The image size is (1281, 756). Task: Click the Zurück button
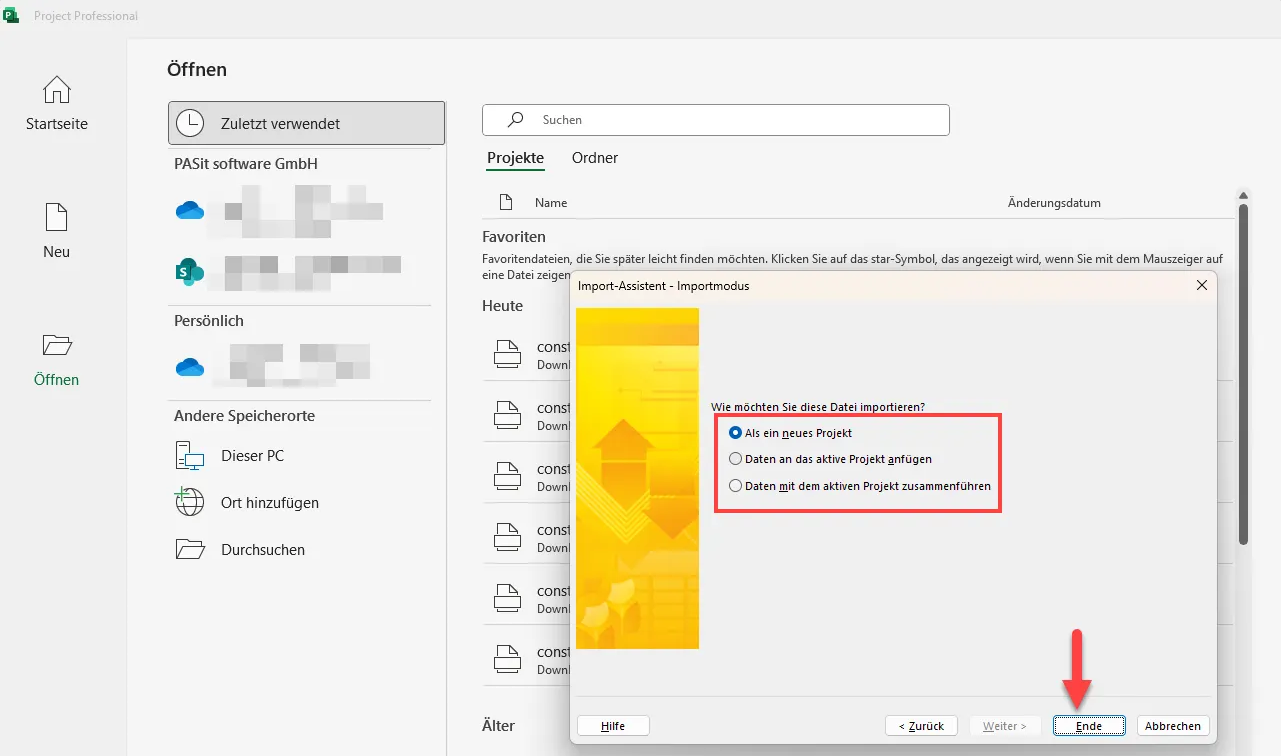pyautogui.click(x=921, y=726)
